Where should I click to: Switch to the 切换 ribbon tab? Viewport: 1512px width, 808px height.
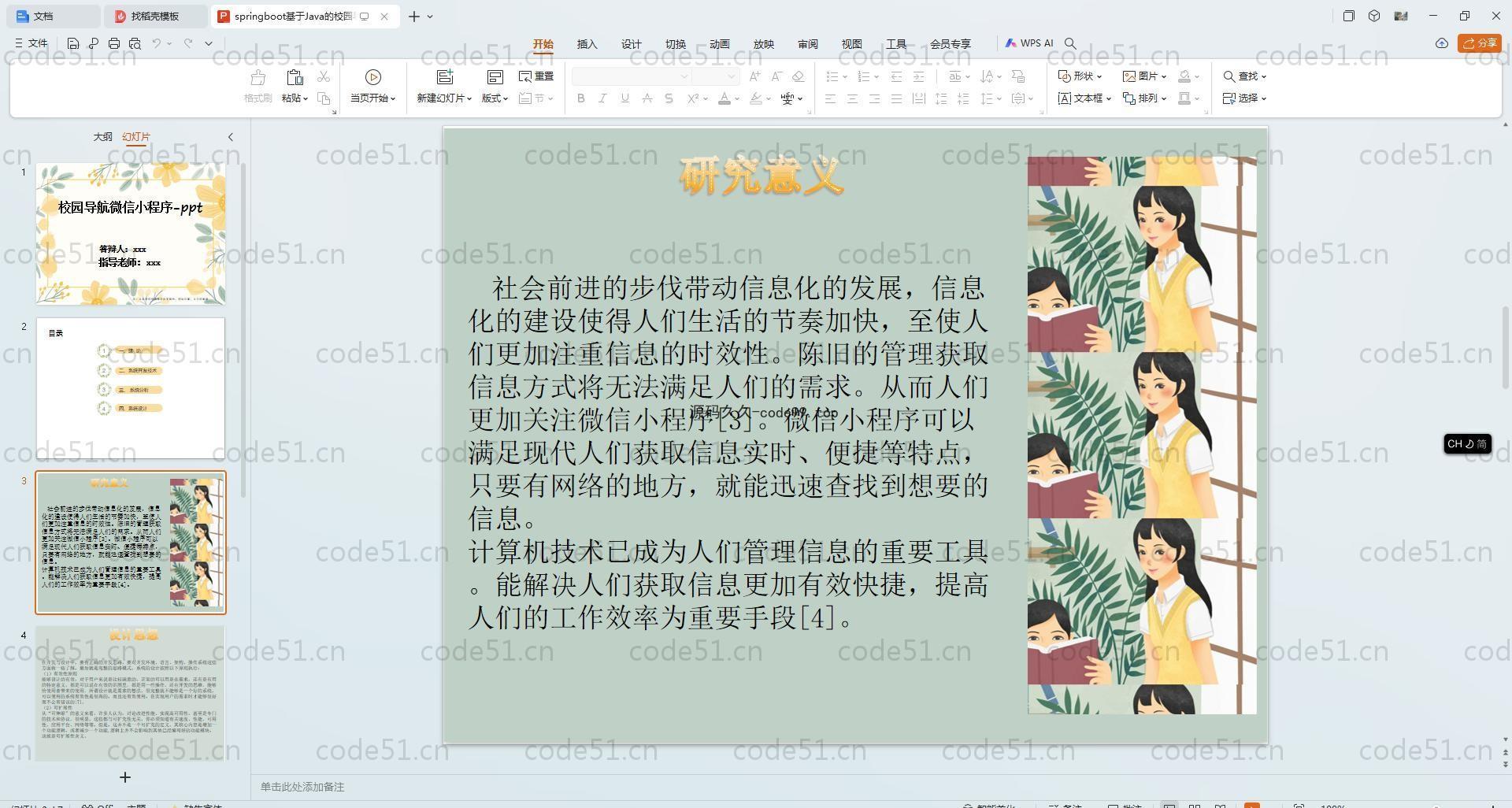click(x=676, y=44)
